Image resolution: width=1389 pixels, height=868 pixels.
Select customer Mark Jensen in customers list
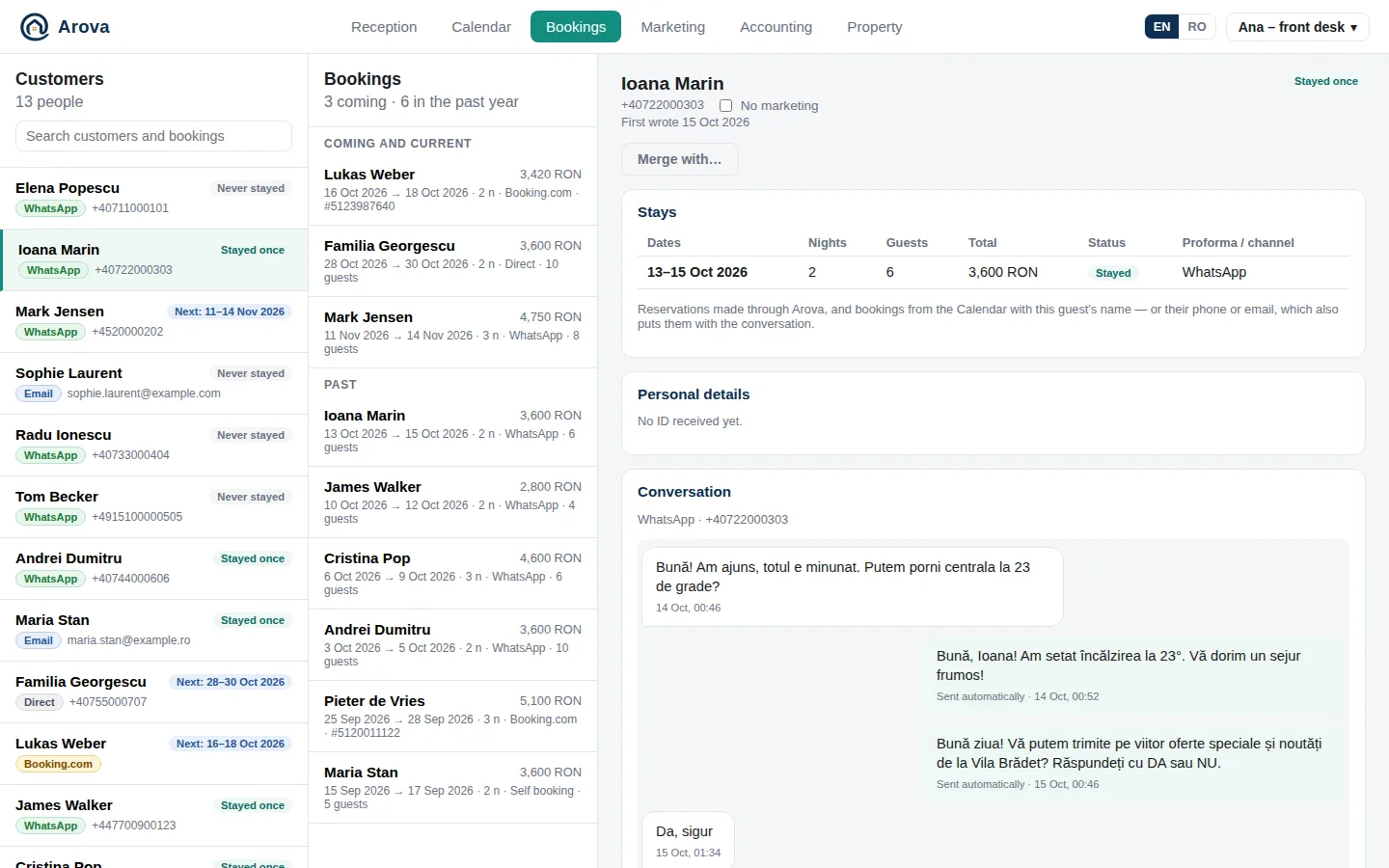pos(153,321)
